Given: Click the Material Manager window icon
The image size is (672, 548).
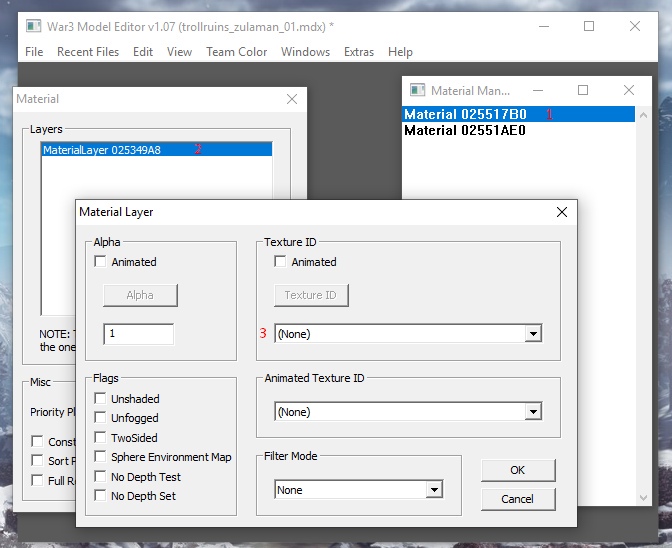Looking at the screenshot, I should point(417,90).
